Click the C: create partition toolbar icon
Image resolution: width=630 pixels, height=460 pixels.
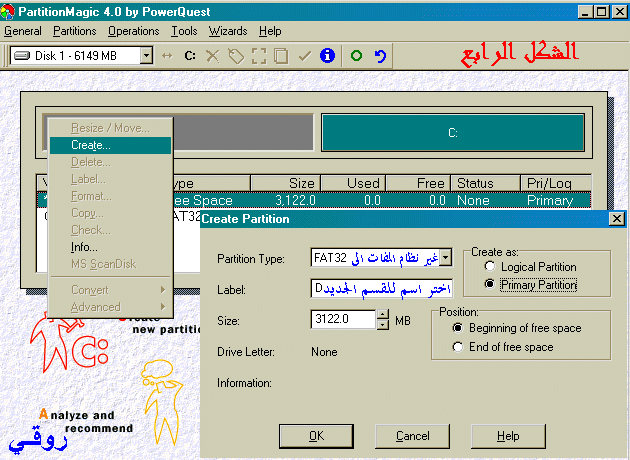190,55
